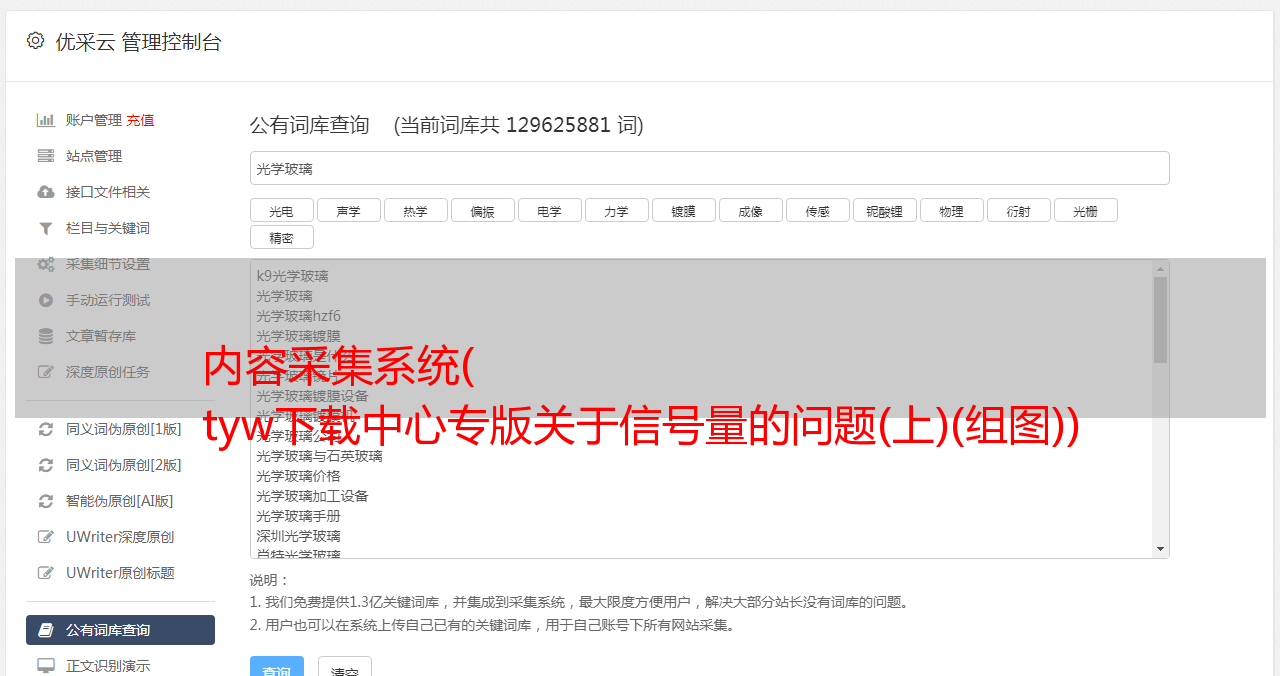The height and width of the screenshot is (676, 1280).
Task: Click the 镀膜 tag button
Action: click(684, 210)
